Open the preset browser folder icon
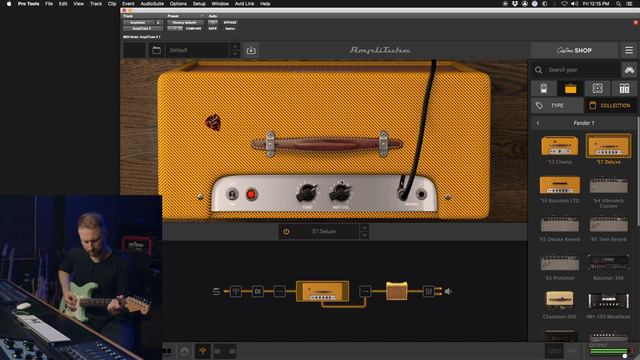Screen dimensions: 640x360 click(x=156, y=50)
